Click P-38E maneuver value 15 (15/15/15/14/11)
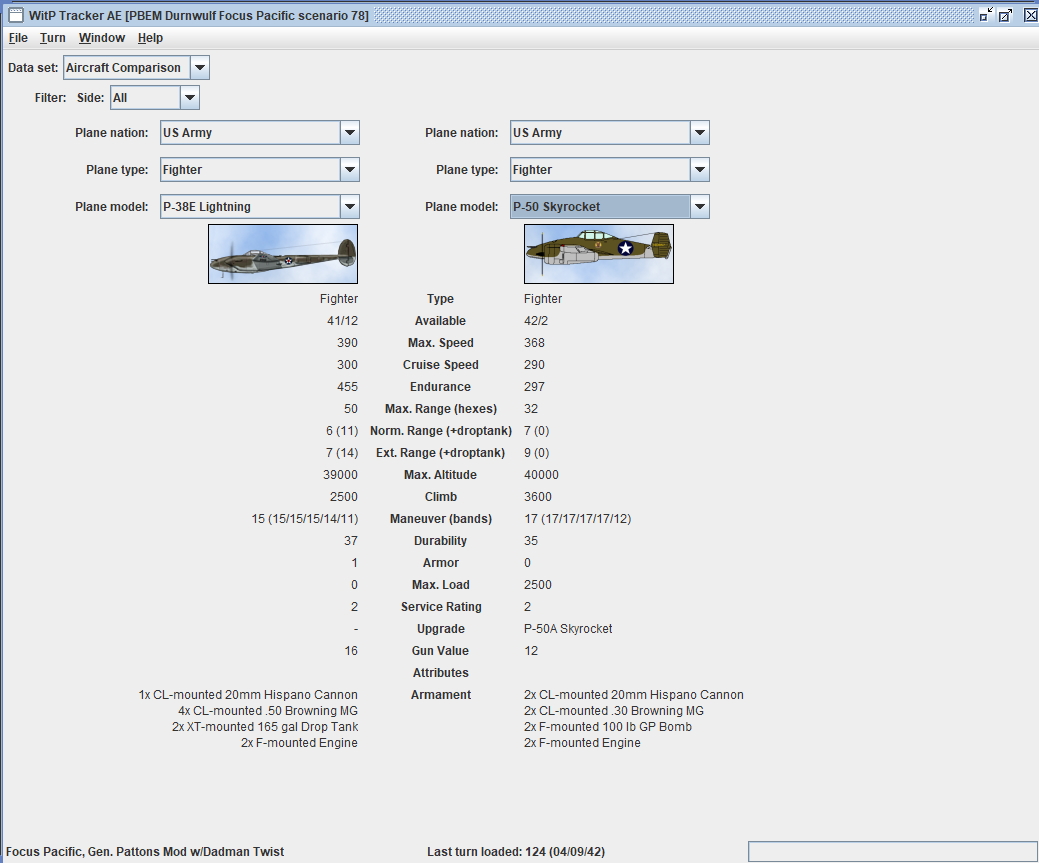Image resolution: width=1039 pixels, height=863 pixels. coord(305,518)
